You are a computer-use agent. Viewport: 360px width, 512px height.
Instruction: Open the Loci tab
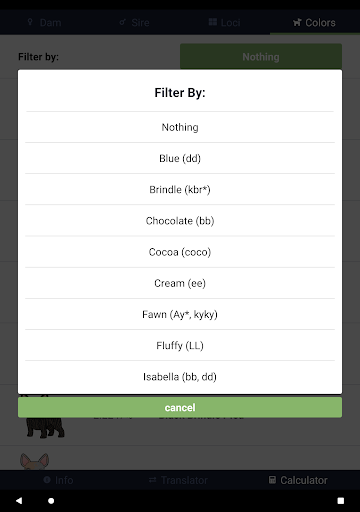click(225, 22)
